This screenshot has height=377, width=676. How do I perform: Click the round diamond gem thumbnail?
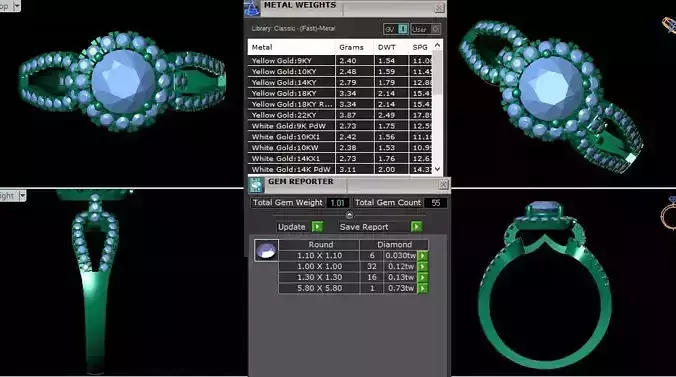266,251
